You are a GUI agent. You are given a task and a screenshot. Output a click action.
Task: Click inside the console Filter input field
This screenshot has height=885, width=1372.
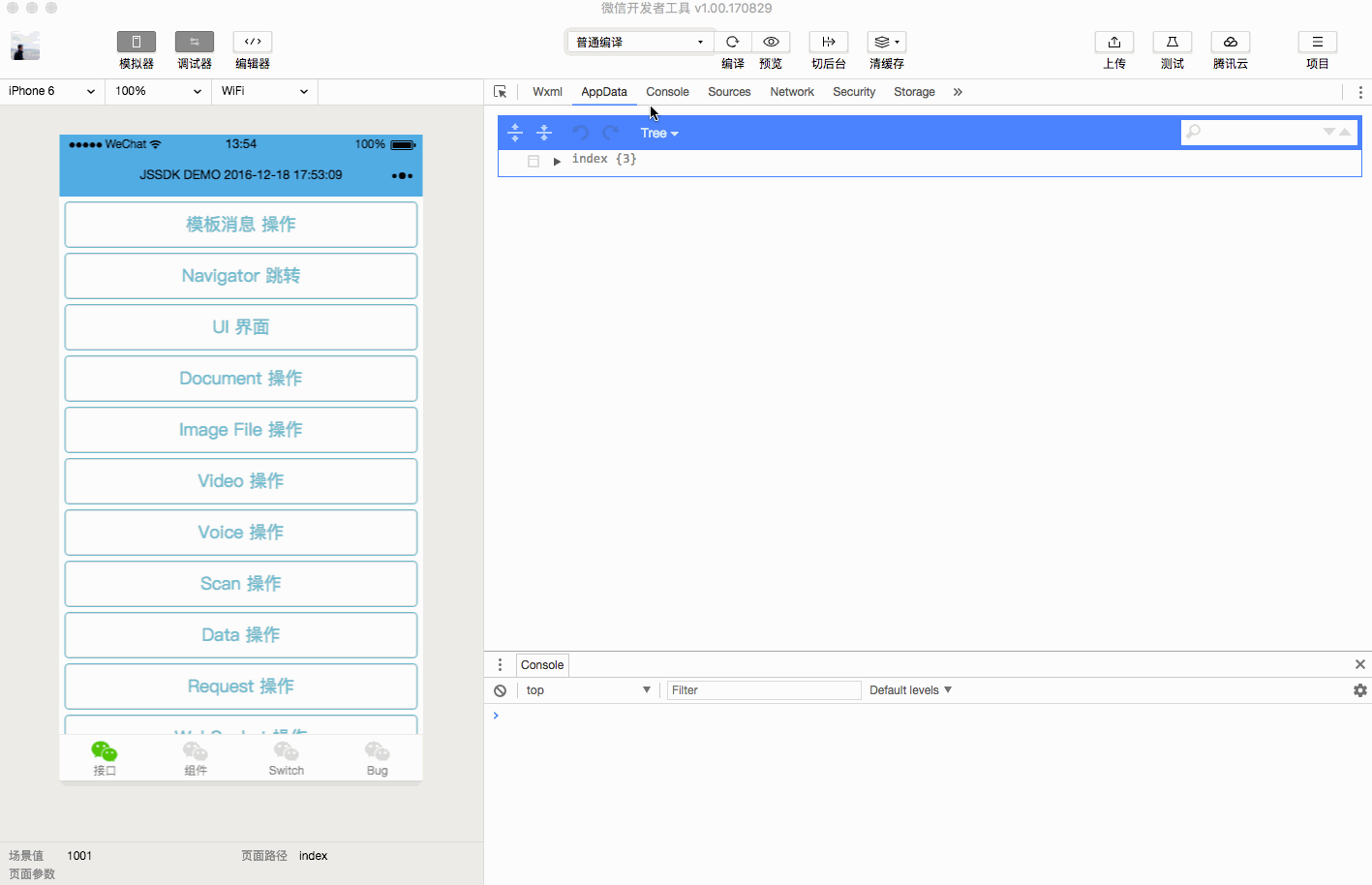click(763, 689)
